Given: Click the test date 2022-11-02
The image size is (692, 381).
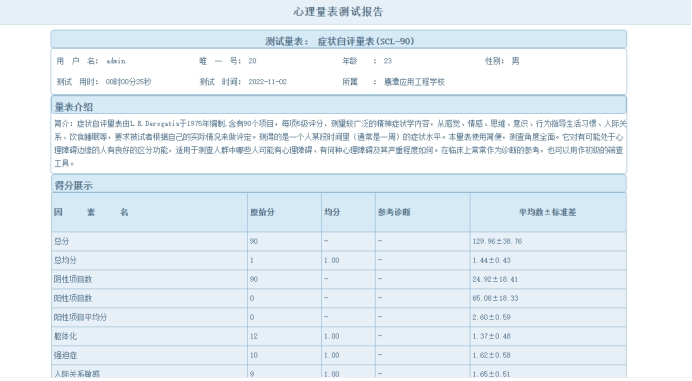Looking at the screenshot, I should click(267, 82).
